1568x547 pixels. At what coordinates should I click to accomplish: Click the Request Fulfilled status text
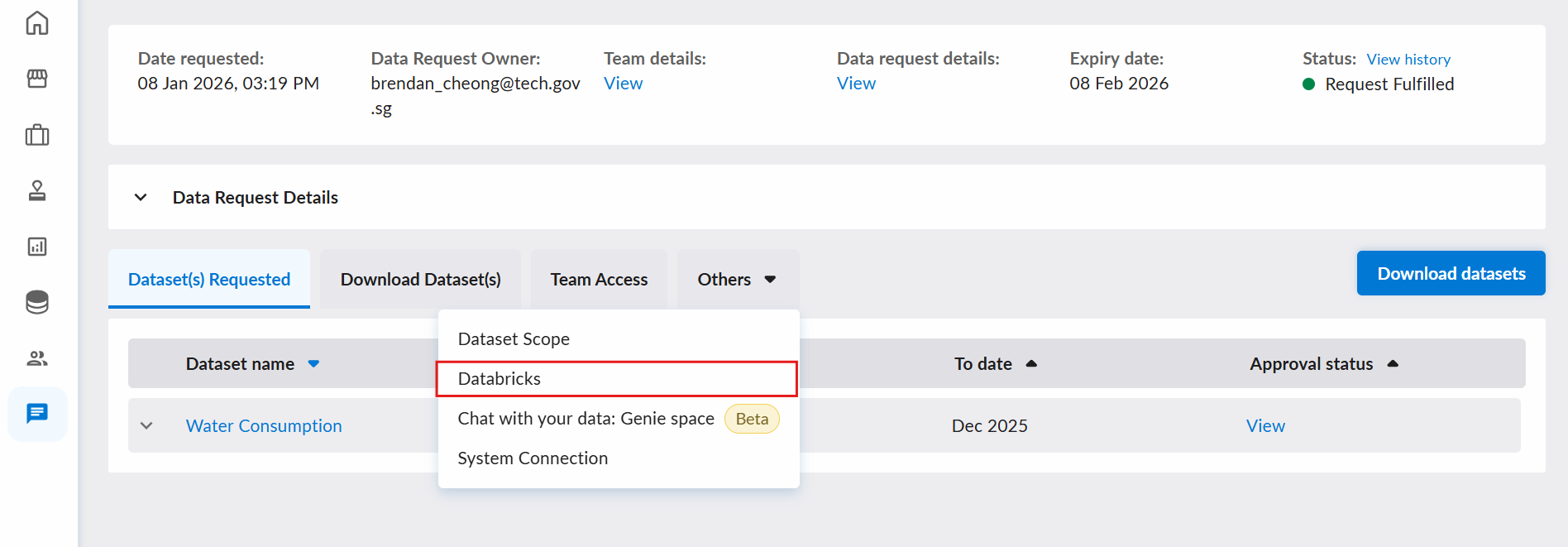[x=1389, y=84]
